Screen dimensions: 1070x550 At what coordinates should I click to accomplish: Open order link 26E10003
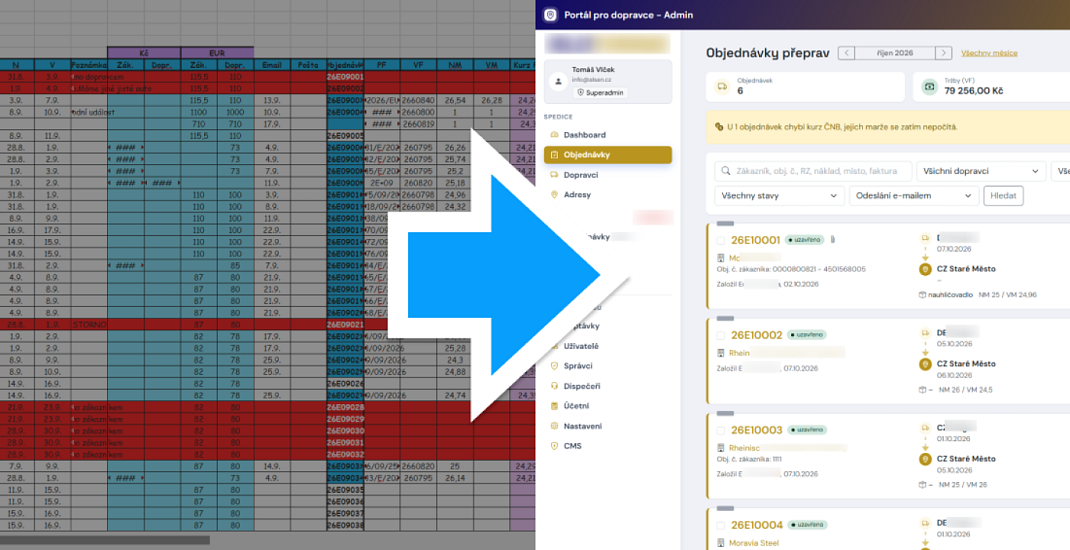pyautogui.click(x=756, y=431)
